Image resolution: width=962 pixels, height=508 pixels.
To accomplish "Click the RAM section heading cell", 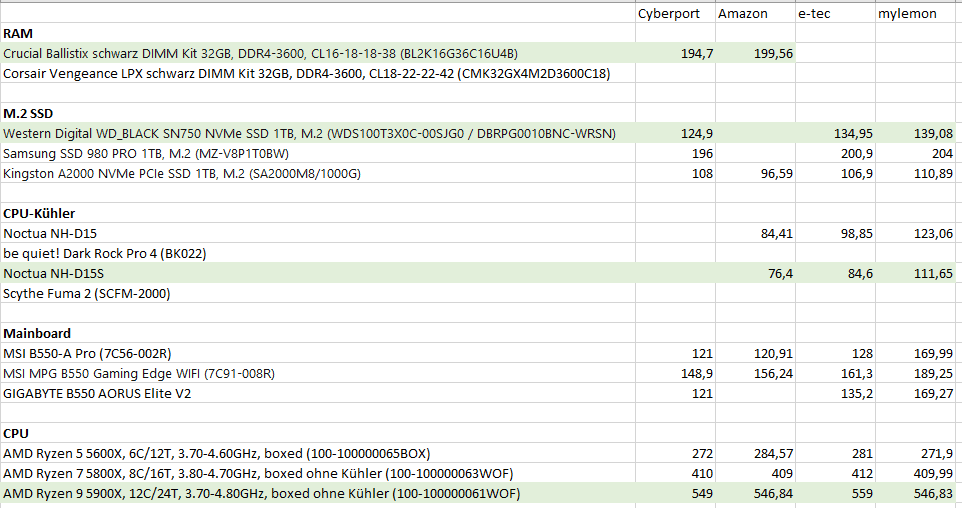I will [318, 33].
